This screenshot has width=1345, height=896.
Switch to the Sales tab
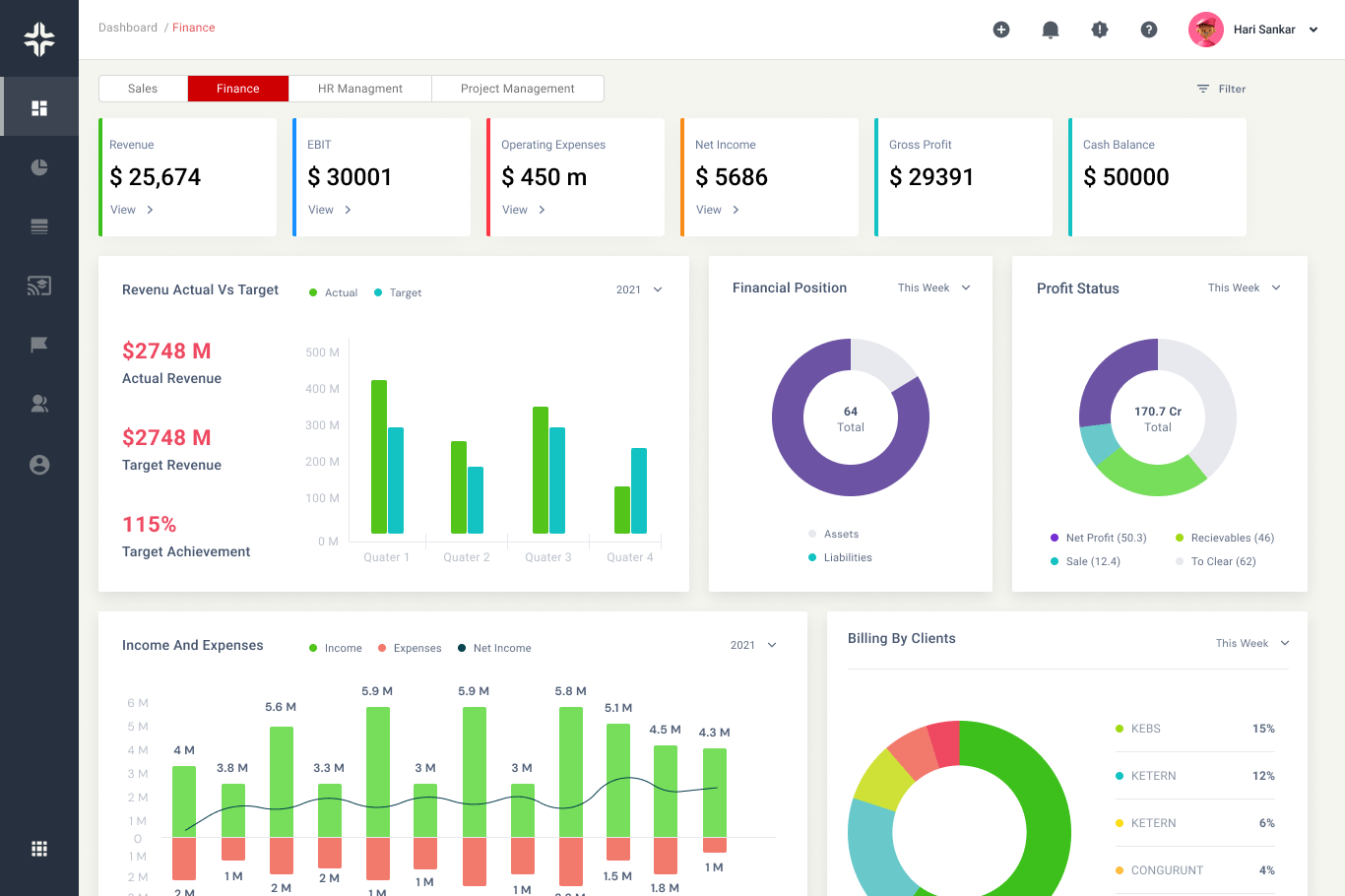(143, 89)
